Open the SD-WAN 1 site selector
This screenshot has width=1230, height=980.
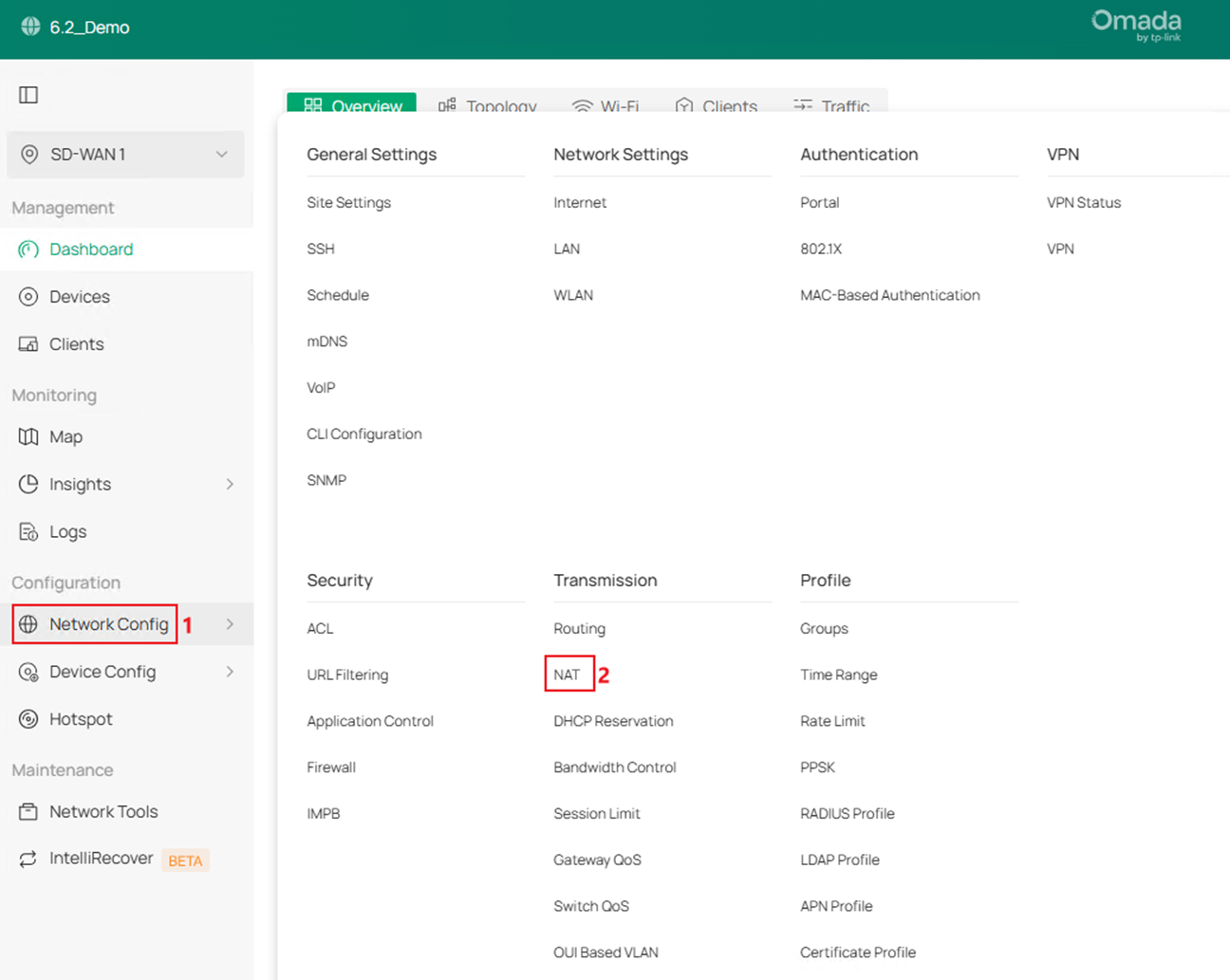pos(123,154)
